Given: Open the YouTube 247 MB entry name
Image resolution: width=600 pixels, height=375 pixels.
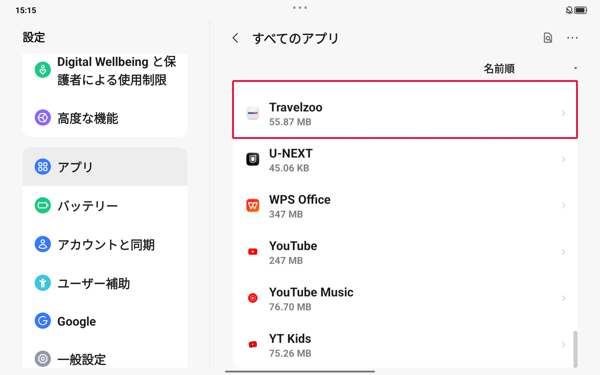Looking at the screenshot, I should pos(293,246).
